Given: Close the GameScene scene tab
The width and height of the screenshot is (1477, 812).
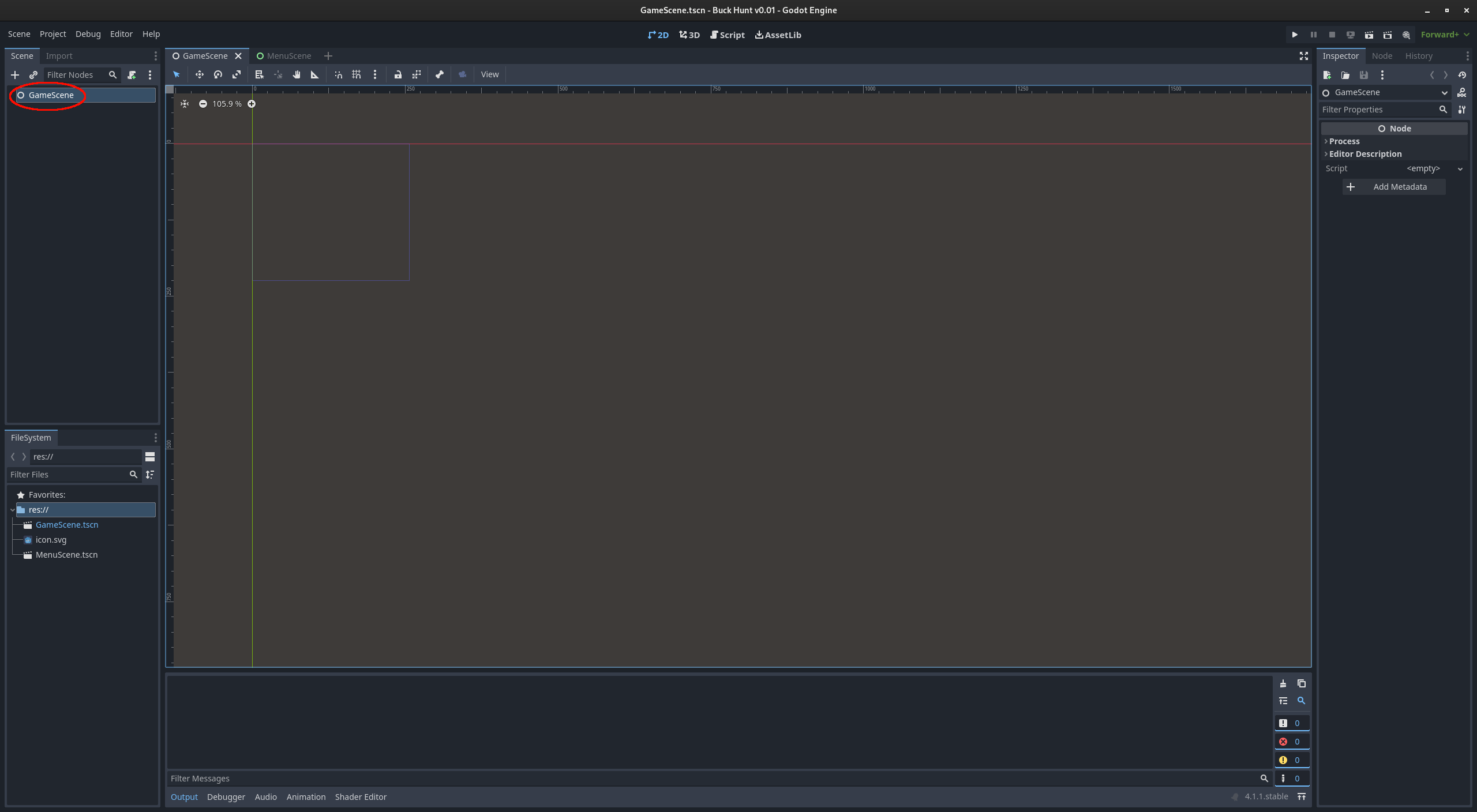Looking at the screenshot, I should pos(238,56).
